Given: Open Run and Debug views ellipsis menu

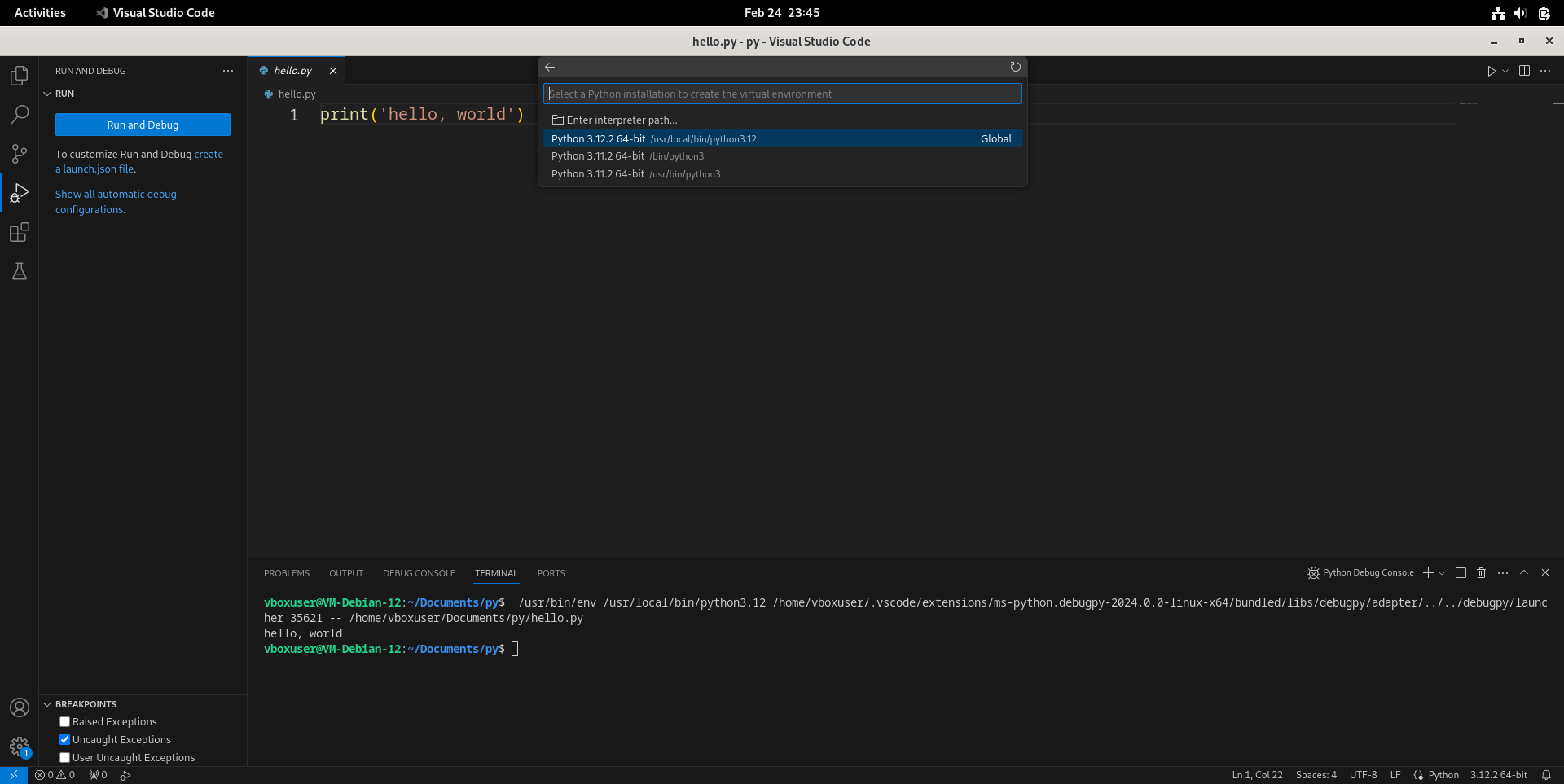Looking at the screenshot, I should [228, 71].
